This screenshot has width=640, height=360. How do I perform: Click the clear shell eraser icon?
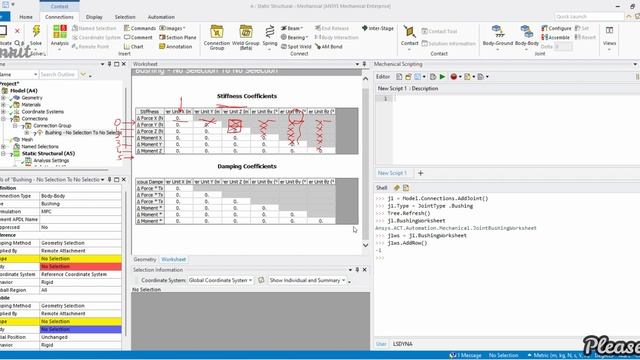click(396, 188)
